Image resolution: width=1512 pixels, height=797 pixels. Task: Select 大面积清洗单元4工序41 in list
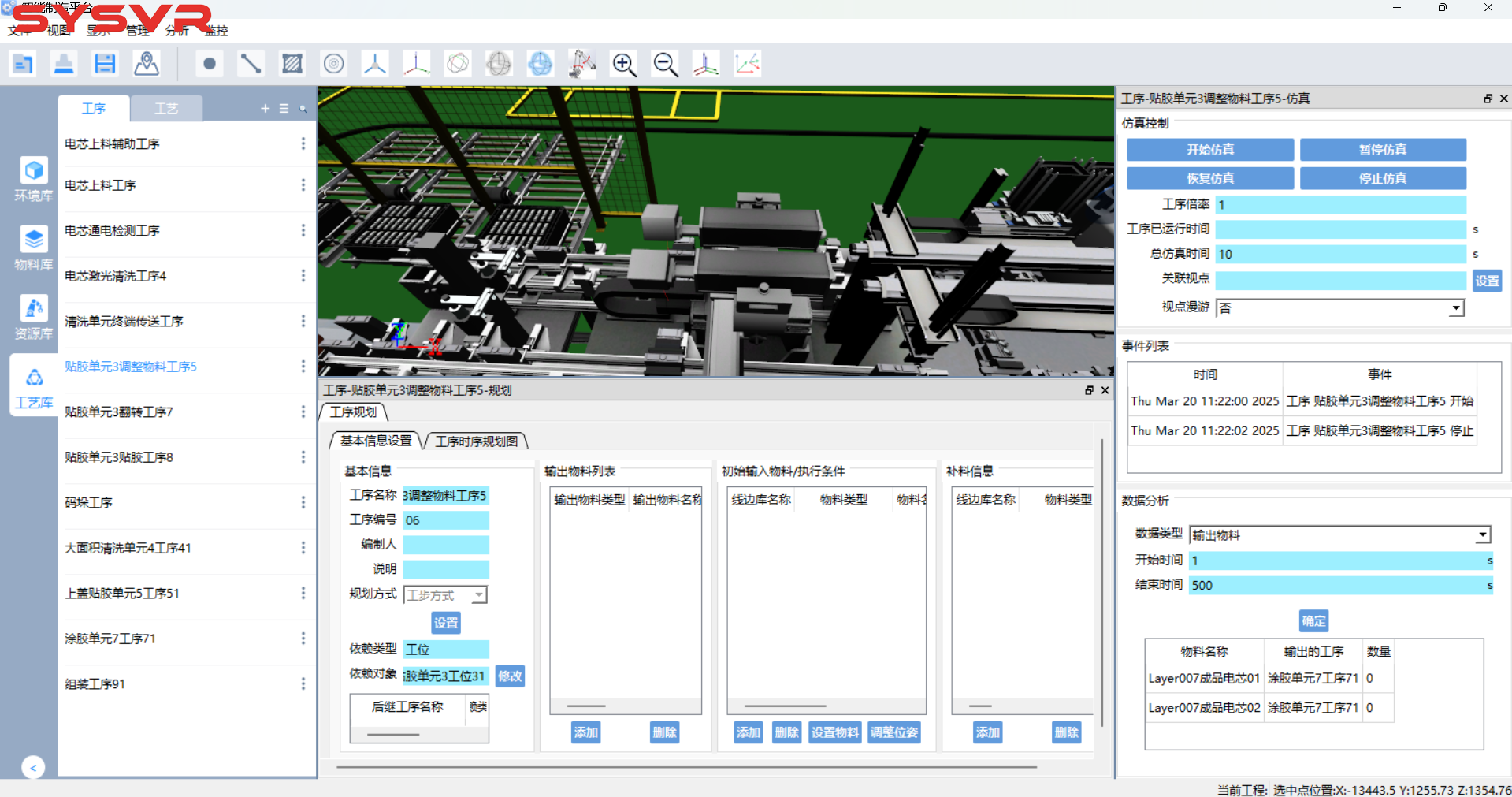point(128,548)
